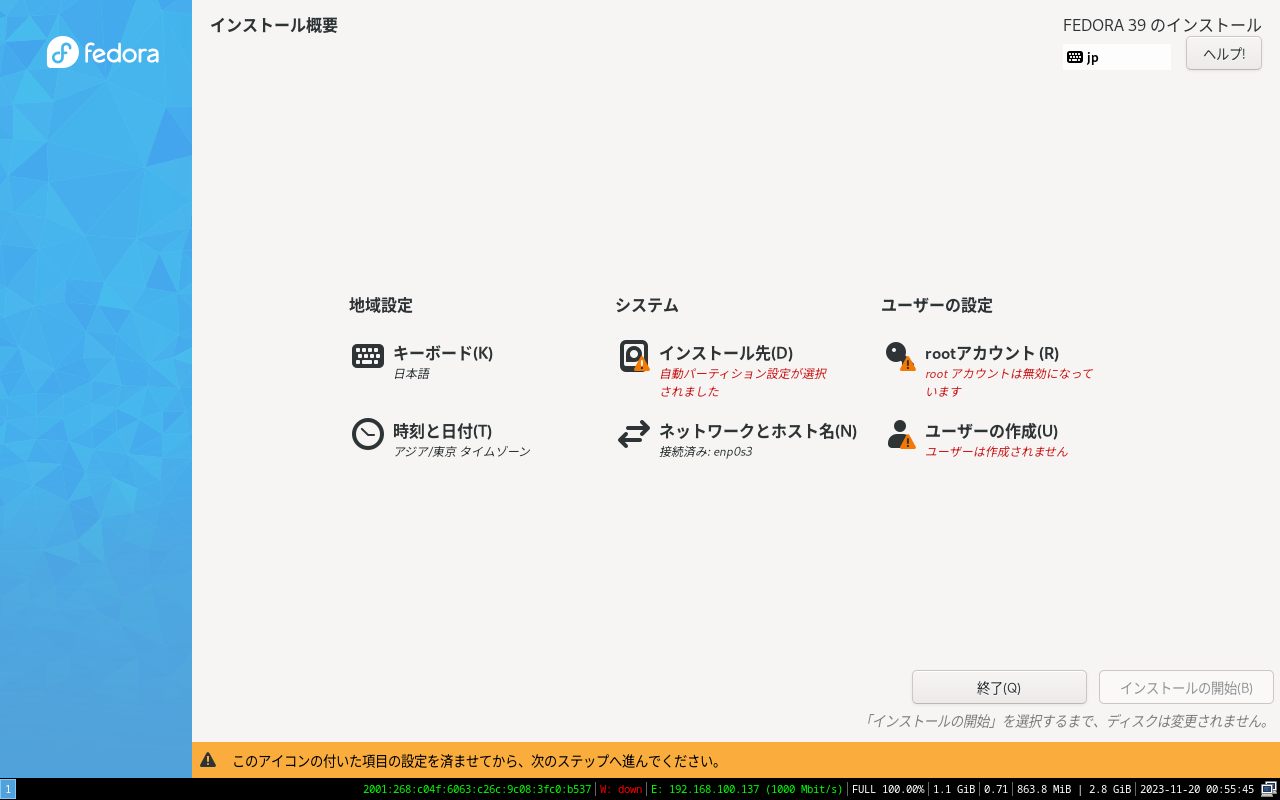1280x800 pixels.
Task: Click the 863.8 MiB | 2.8 GiB memory entry
Action: 1074,789
